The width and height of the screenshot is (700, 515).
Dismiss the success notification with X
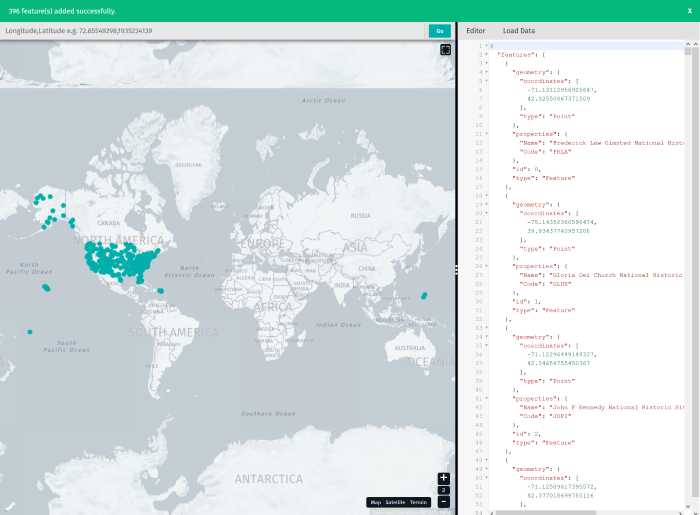click(690, 11)
